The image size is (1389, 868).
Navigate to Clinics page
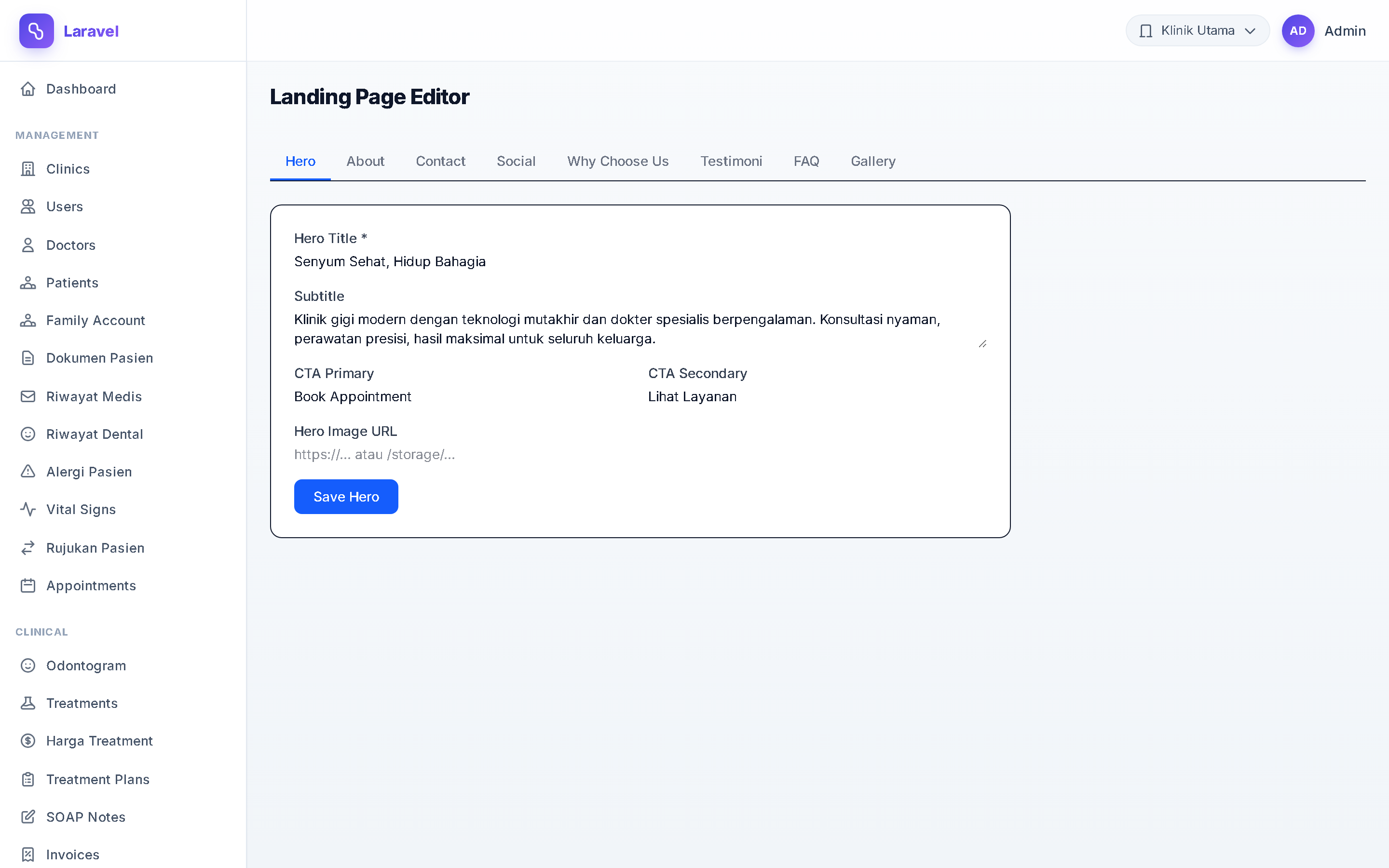click(x=123, y=169)
